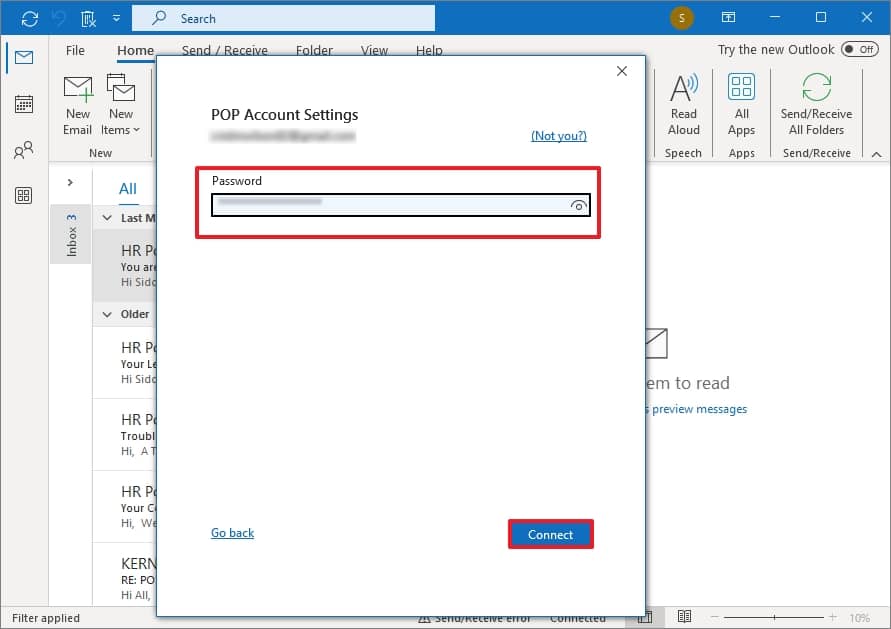
Task: Click the Go back link
Action: coord(232,533)
